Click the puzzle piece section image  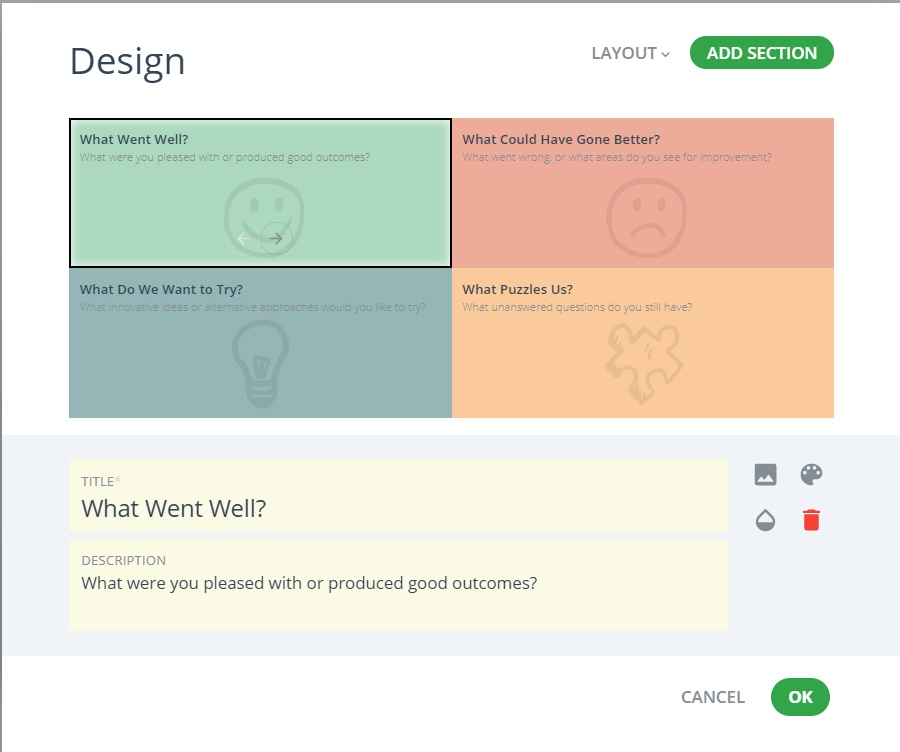tap(643, 364)
